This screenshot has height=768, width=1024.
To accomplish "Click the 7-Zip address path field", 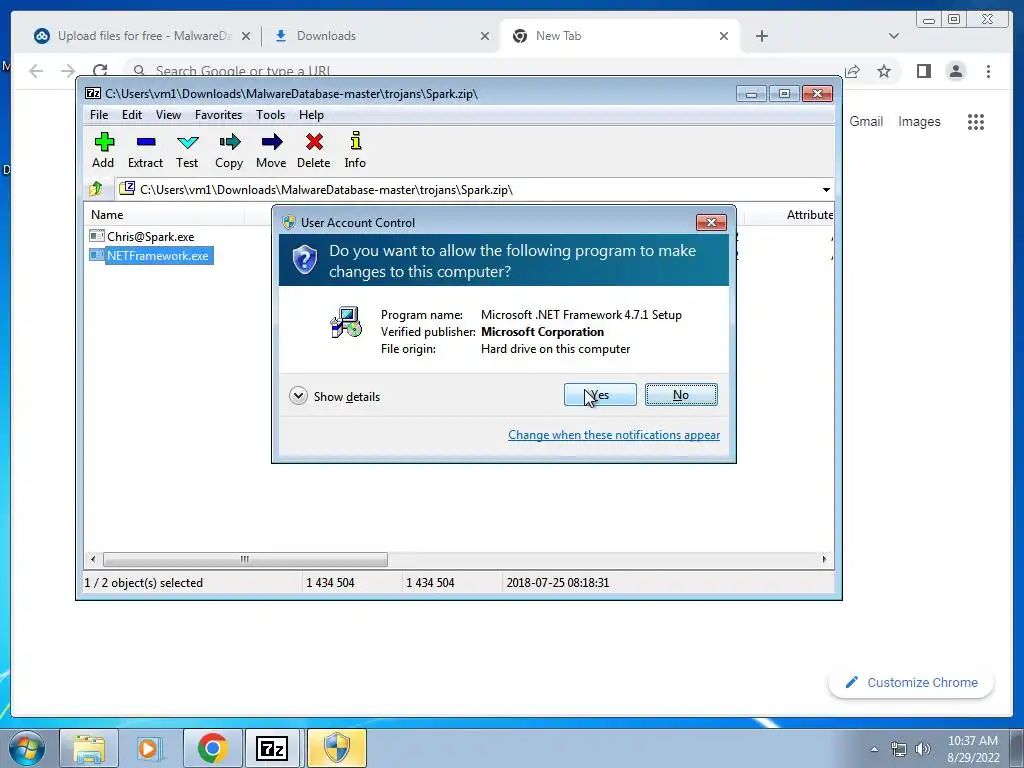I will [467, 190].
